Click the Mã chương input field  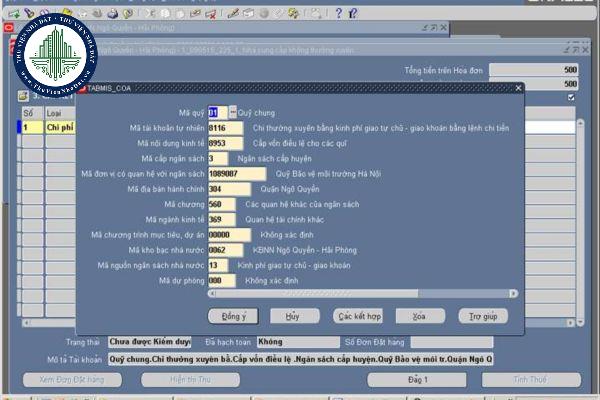coord(222,204)
